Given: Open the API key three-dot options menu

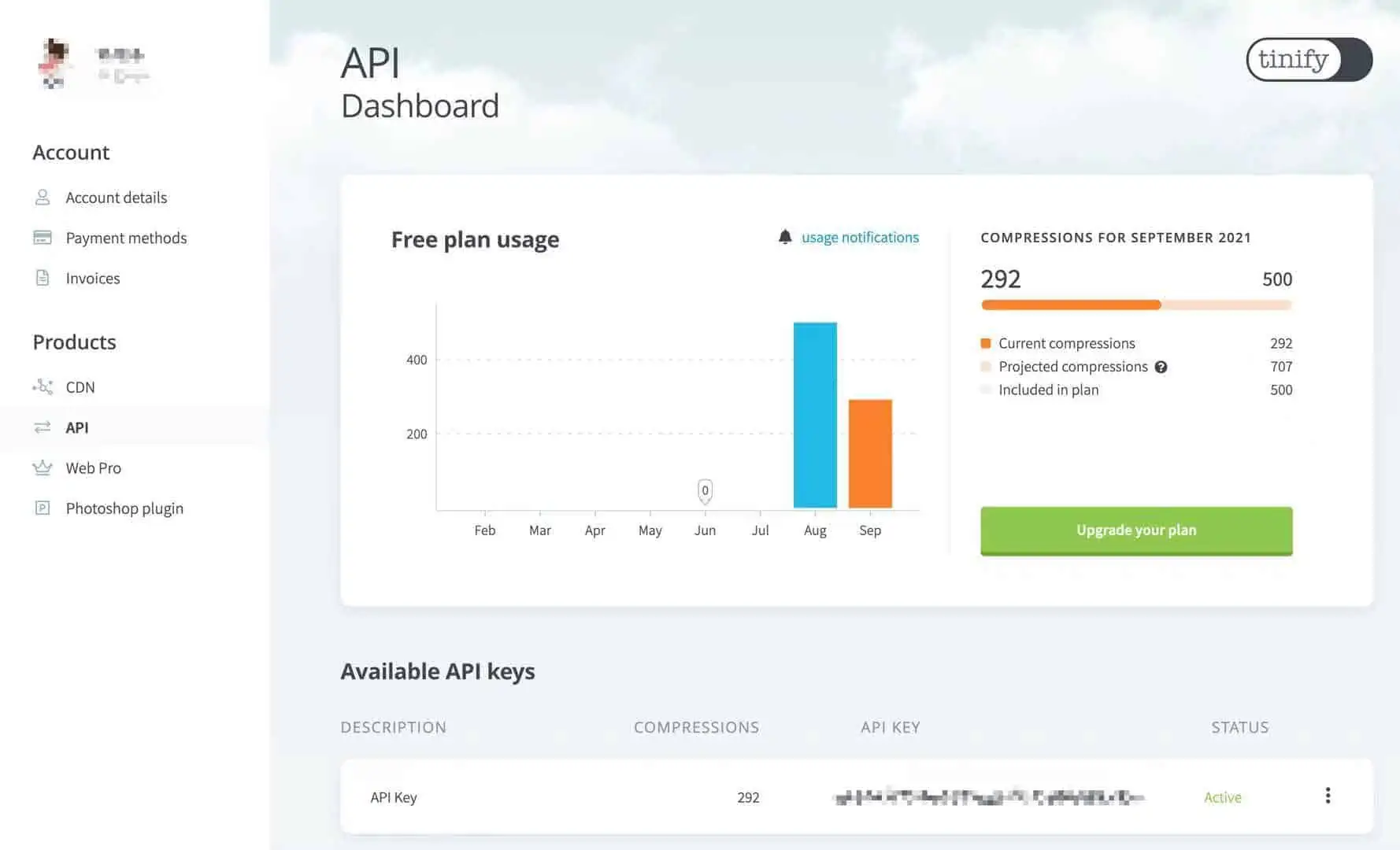Looking at the screenshot, I should 1328,796.
